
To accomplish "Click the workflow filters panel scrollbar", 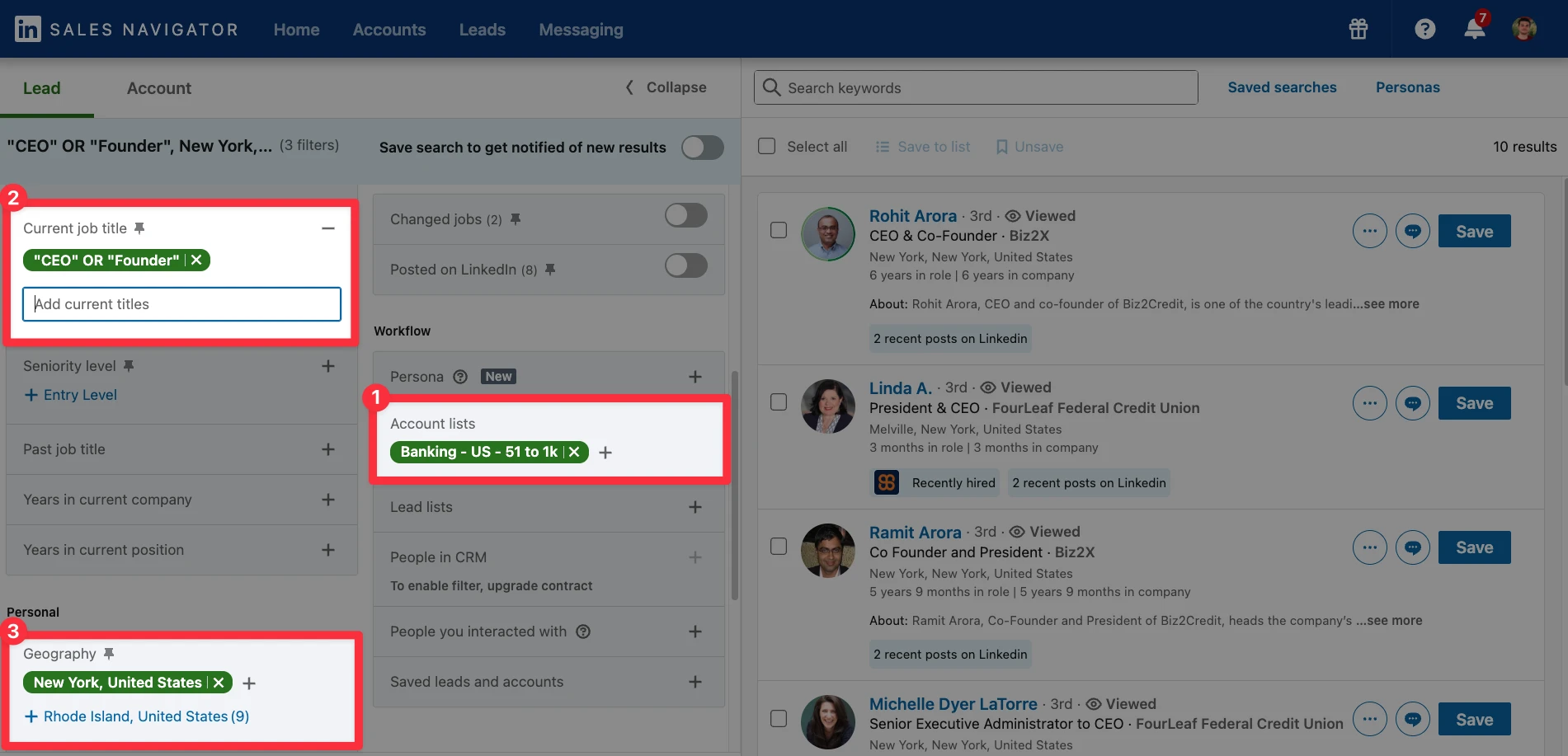I will [x=734, y=485].
